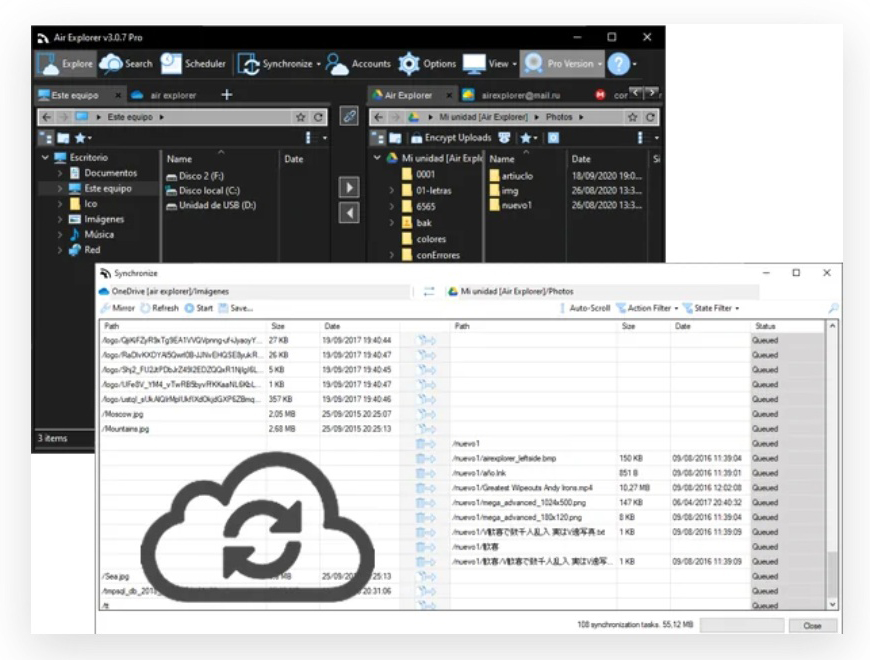Open the Scheduler from the main toolbar
Viewport: 870px width, 660px height.
point(193,64)
